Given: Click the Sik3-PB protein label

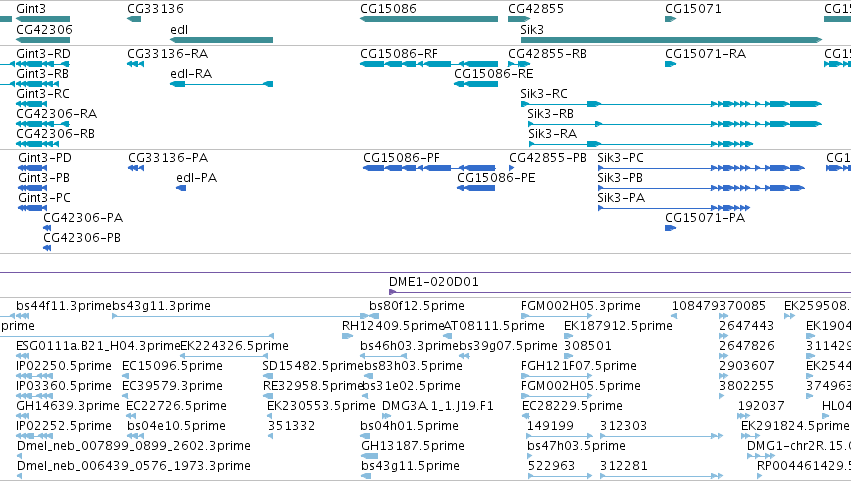Looking at the screenshot, I should pos(620,178).
